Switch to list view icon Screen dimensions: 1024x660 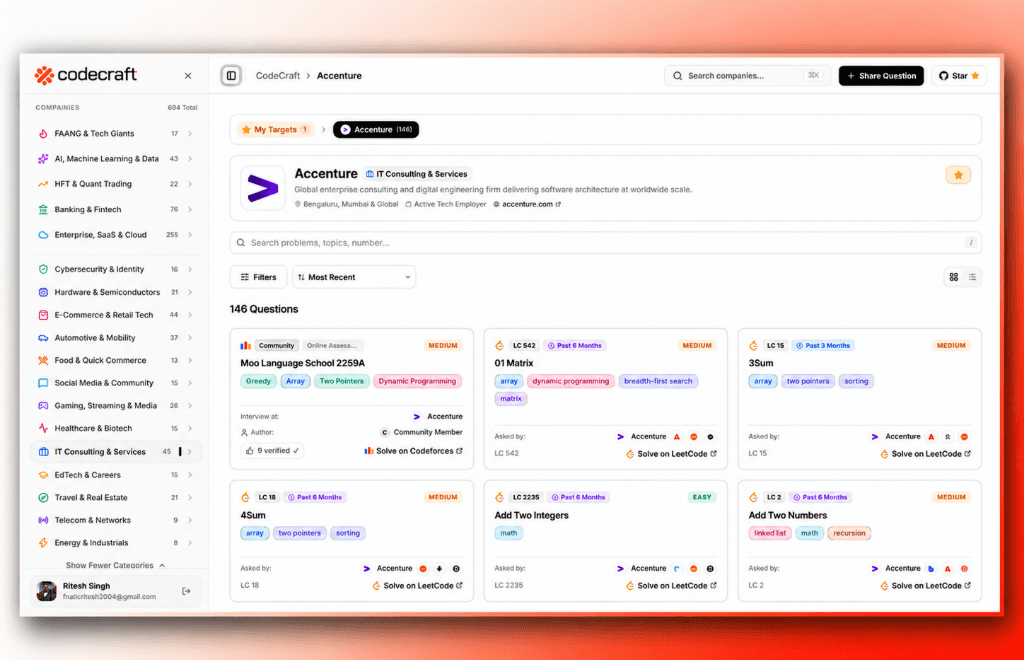[972, 277]
